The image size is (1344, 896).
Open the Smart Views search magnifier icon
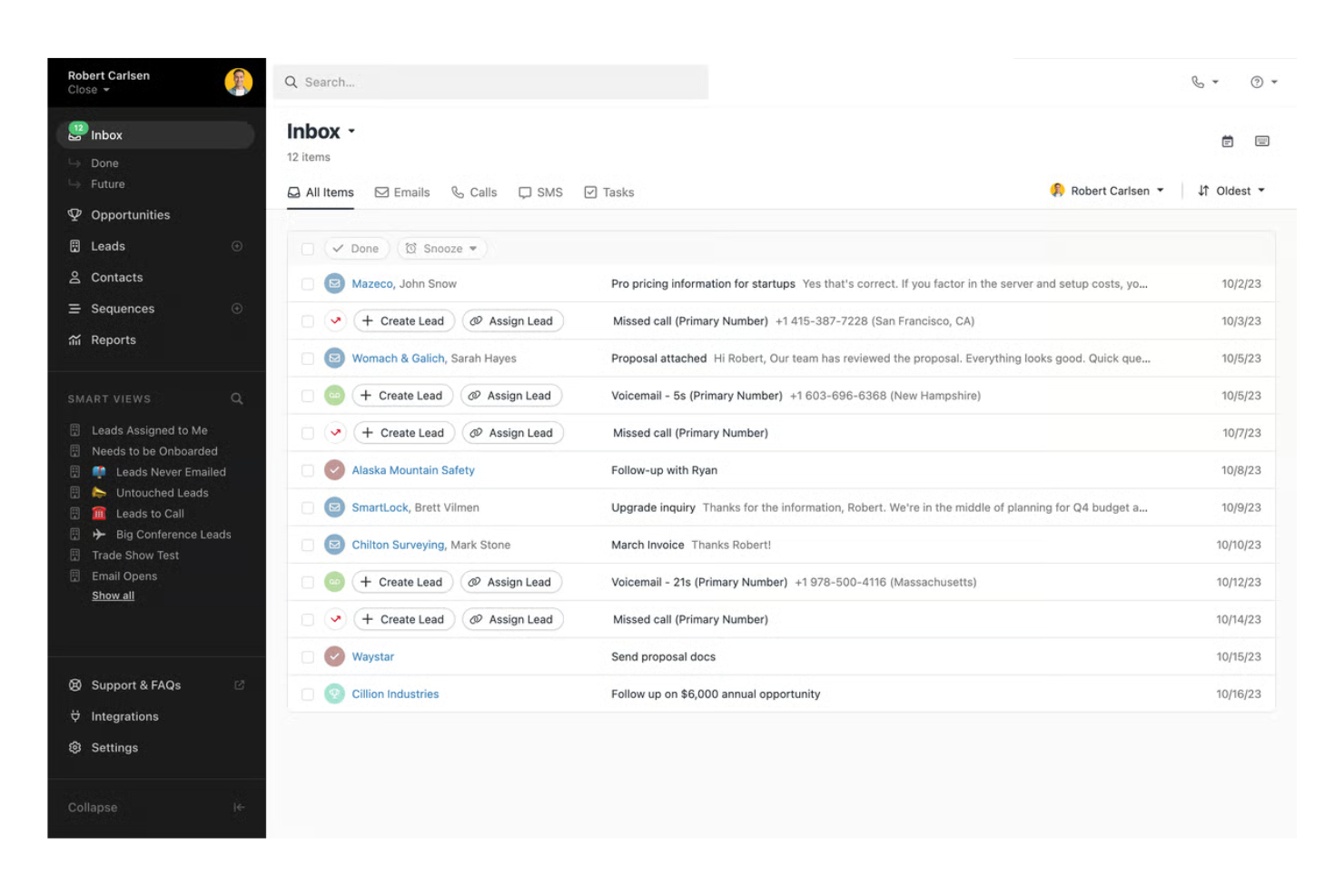point(236,399)
